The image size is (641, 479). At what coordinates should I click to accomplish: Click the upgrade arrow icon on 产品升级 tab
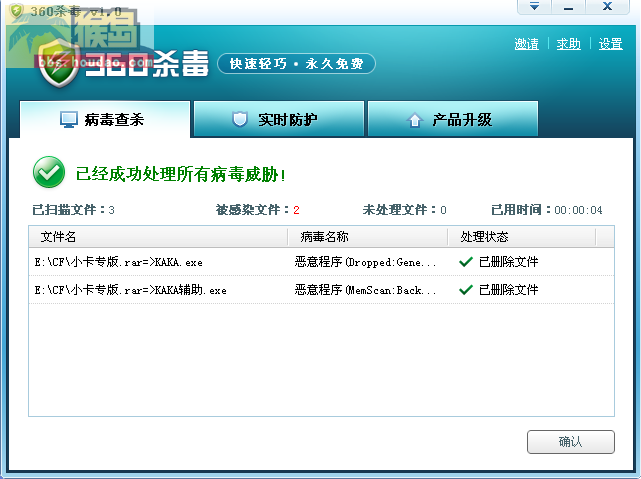click(x=415, y=120)
